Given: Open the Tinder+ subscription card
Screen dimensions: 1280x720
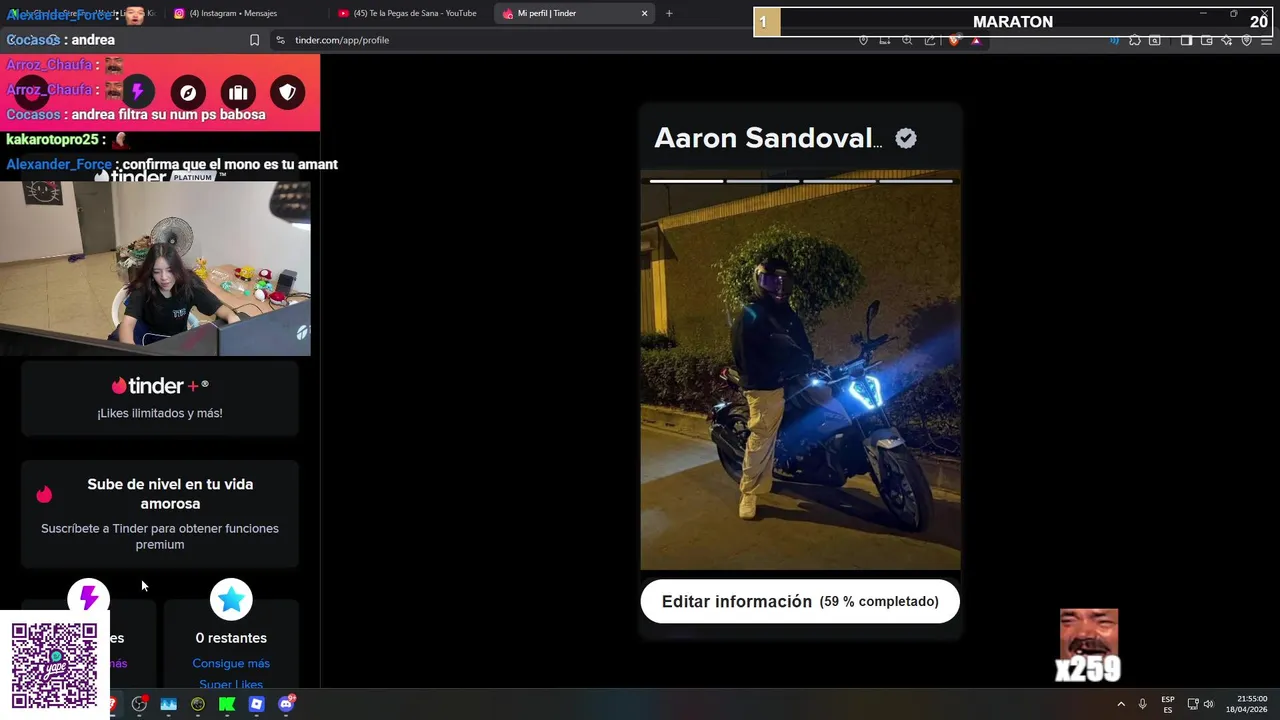Looking at the screenshot, I should 160,398.
